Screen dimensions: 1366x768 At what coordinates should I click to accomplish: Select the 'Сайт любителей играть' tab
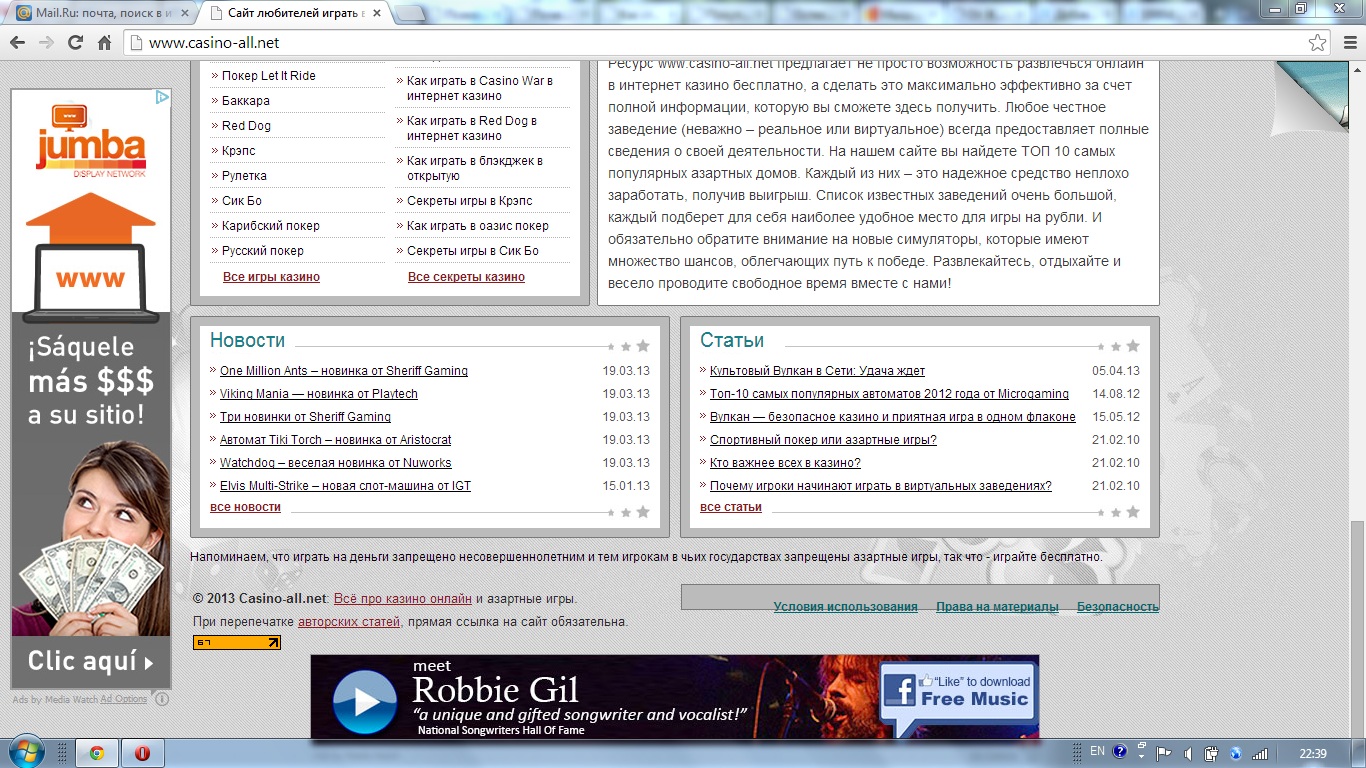click(295, 13)
